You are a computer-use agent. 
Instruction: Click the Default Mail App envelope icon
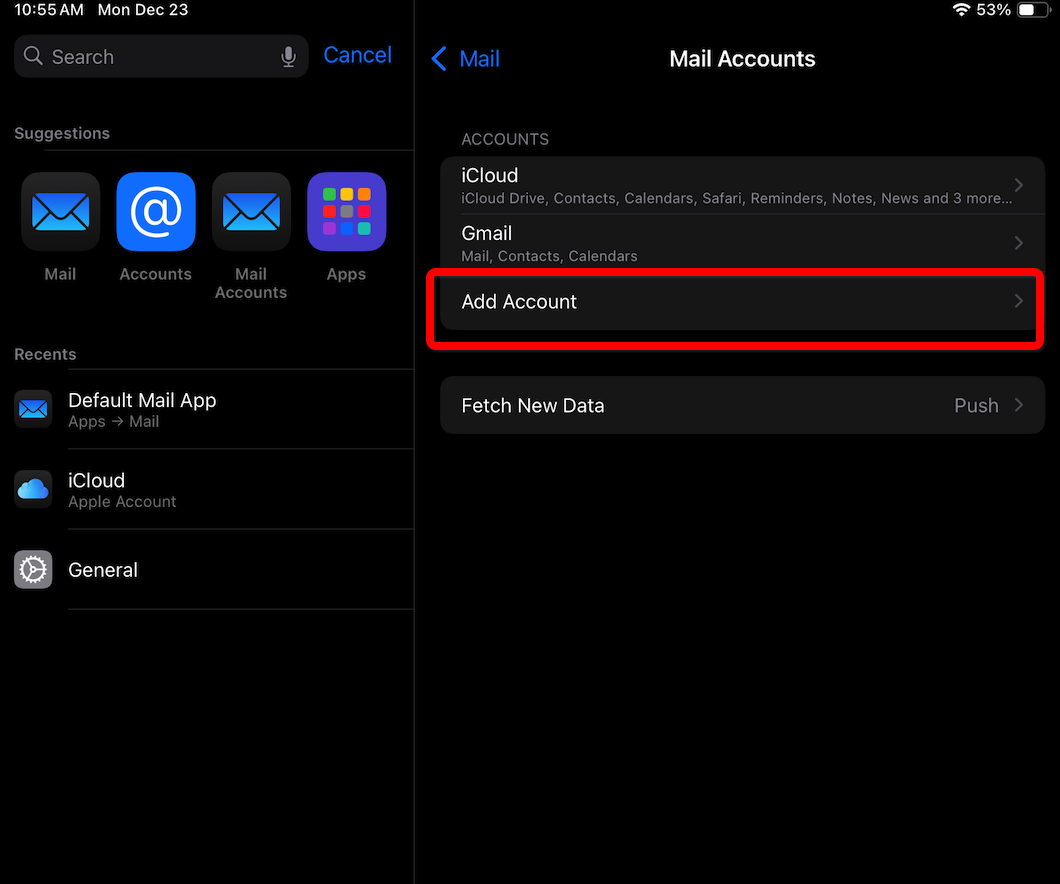(x=33, y=409)
